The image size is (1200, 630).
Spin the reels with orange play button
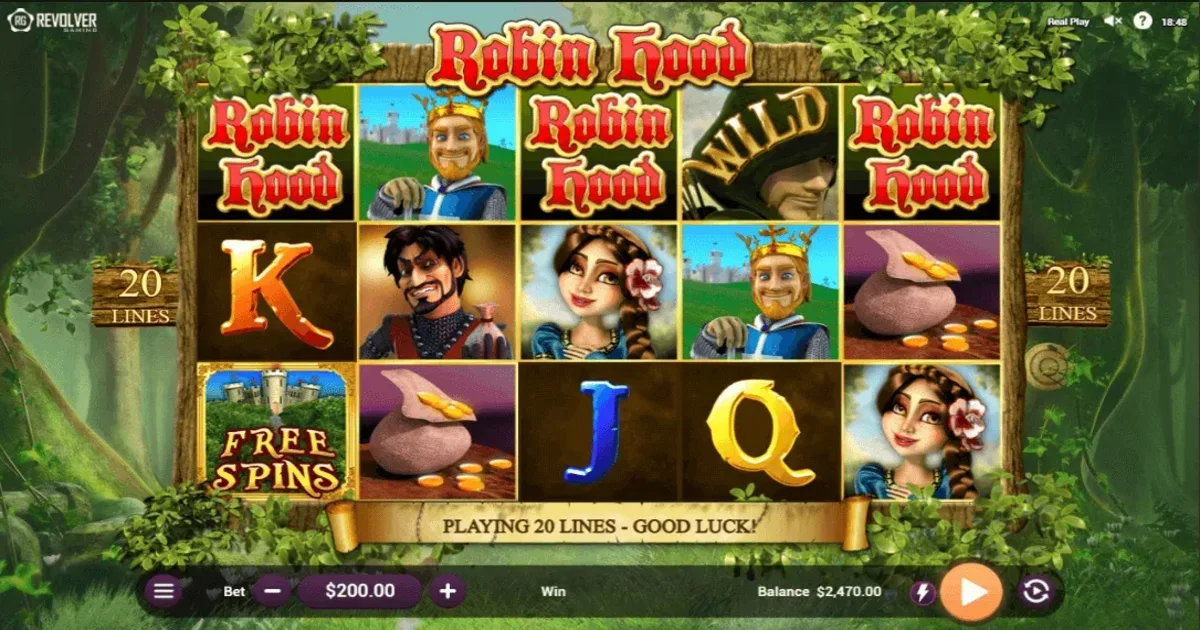[x=973, y=591]
